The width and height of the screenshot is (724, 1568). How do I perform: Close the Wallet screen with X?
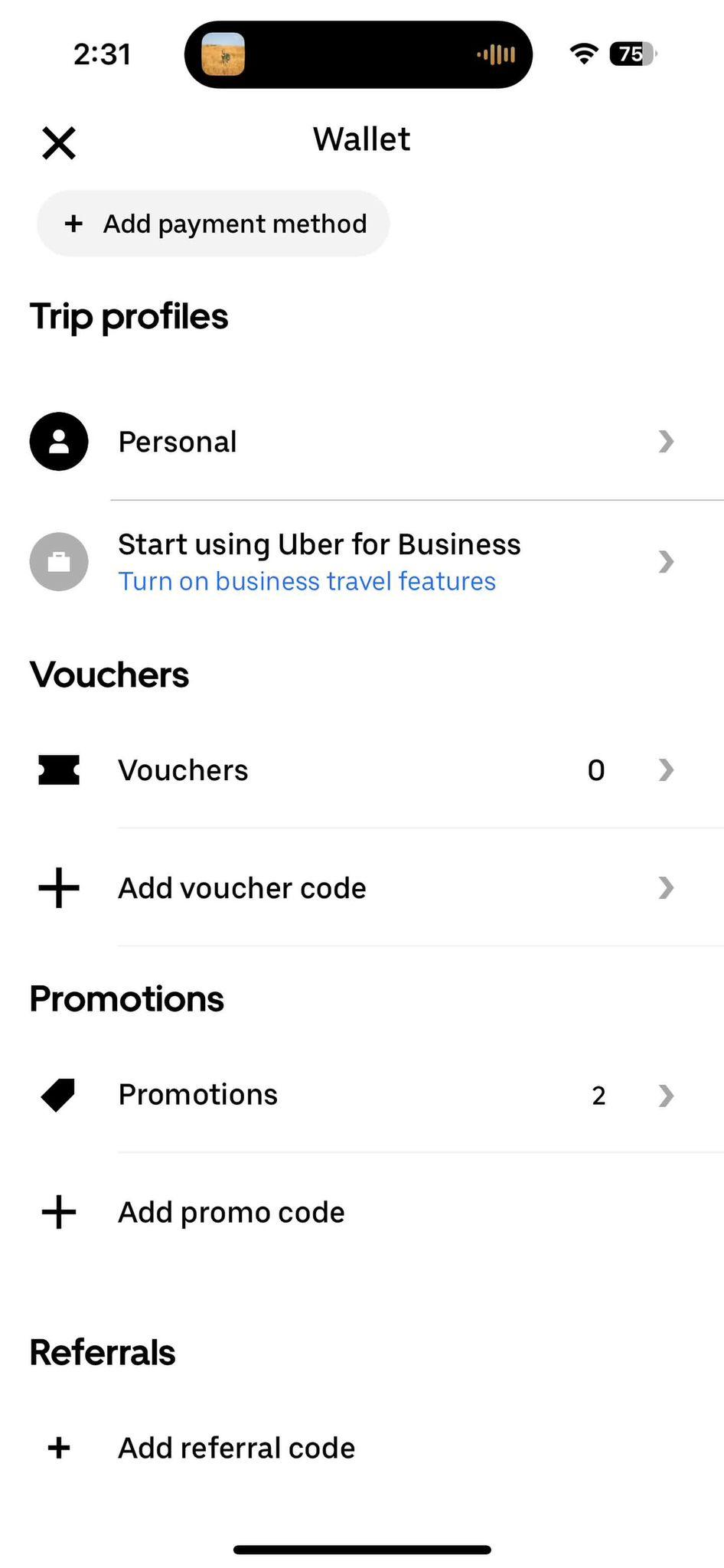click(x=59, y=143)
